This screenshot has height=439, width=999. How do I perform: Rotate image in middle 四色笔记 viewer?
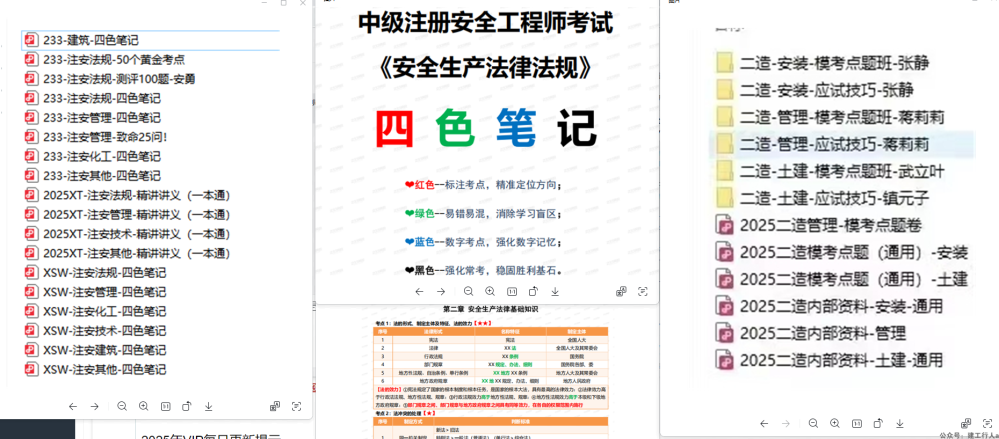(x=533, y=291)
